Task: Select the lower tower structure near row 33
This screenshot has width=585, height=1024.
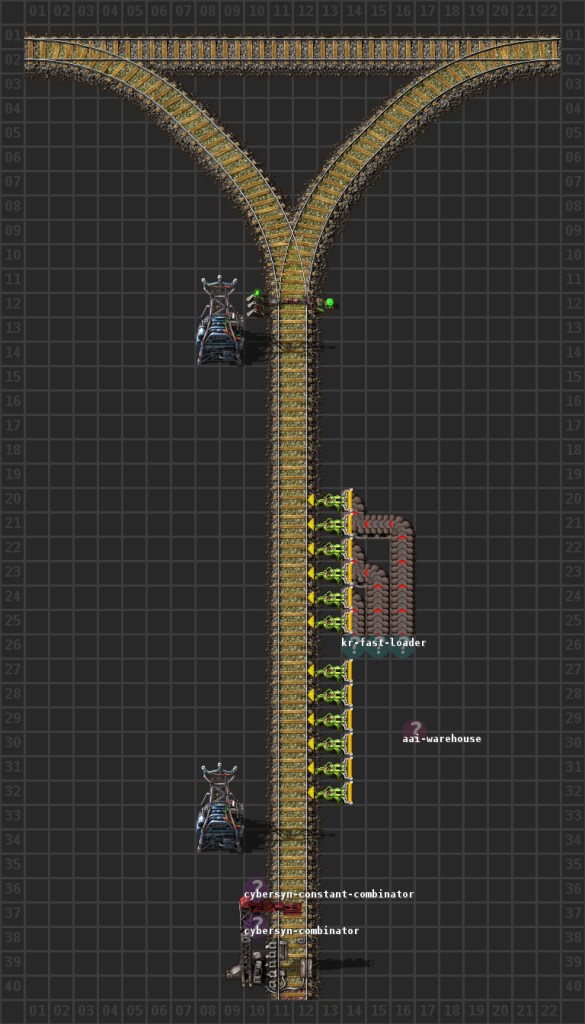Action: 220,808
